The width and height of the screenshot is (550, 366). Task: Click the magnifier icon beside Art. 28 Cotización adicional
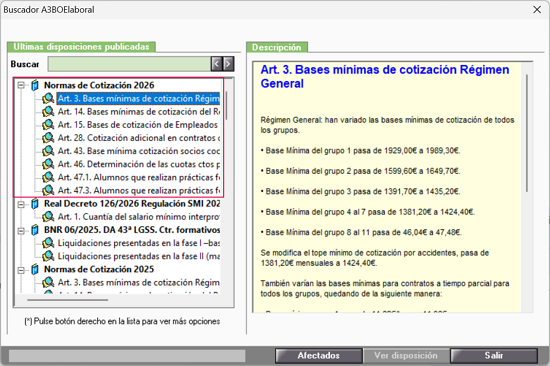tap(48, 138)
